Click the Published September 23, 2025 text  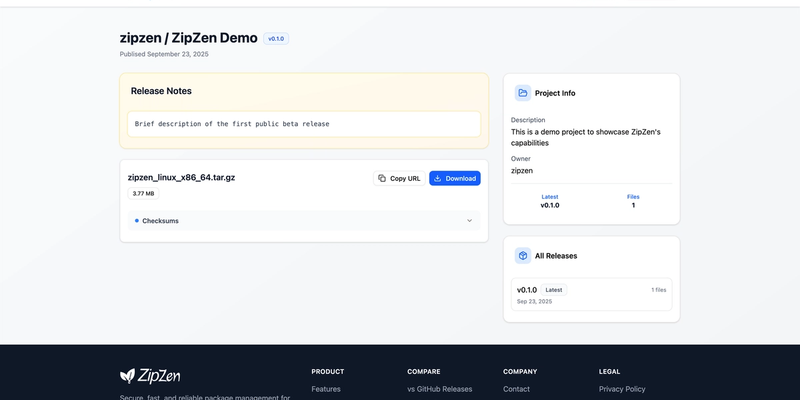164,54
